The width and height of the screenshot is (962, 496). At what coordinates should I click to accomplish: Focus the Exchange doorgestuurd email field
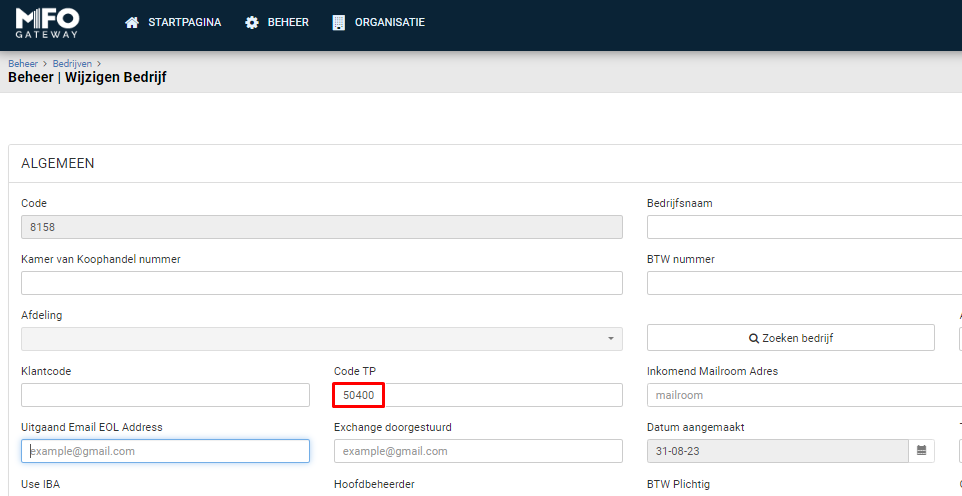[x=478, y=451]
